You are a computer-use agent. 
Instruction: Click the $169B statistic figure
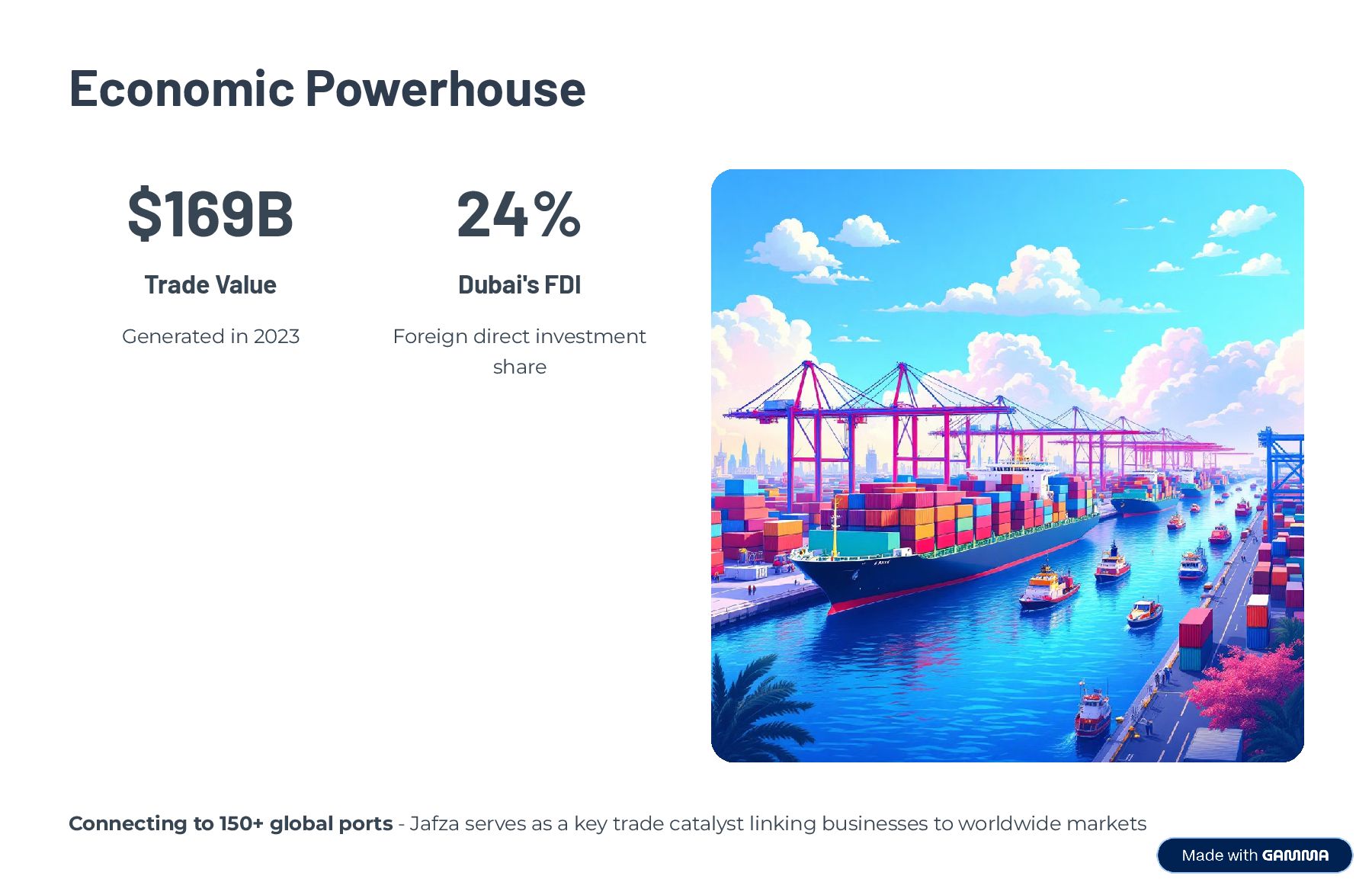click(210, 213)
